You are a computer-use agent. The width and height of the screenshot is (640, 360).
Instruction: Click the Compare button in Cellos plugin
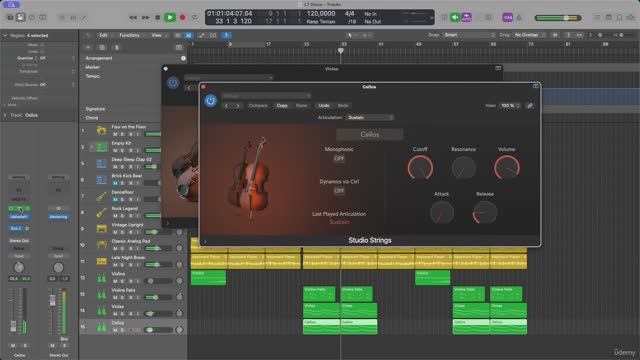[x=258, y=106]
